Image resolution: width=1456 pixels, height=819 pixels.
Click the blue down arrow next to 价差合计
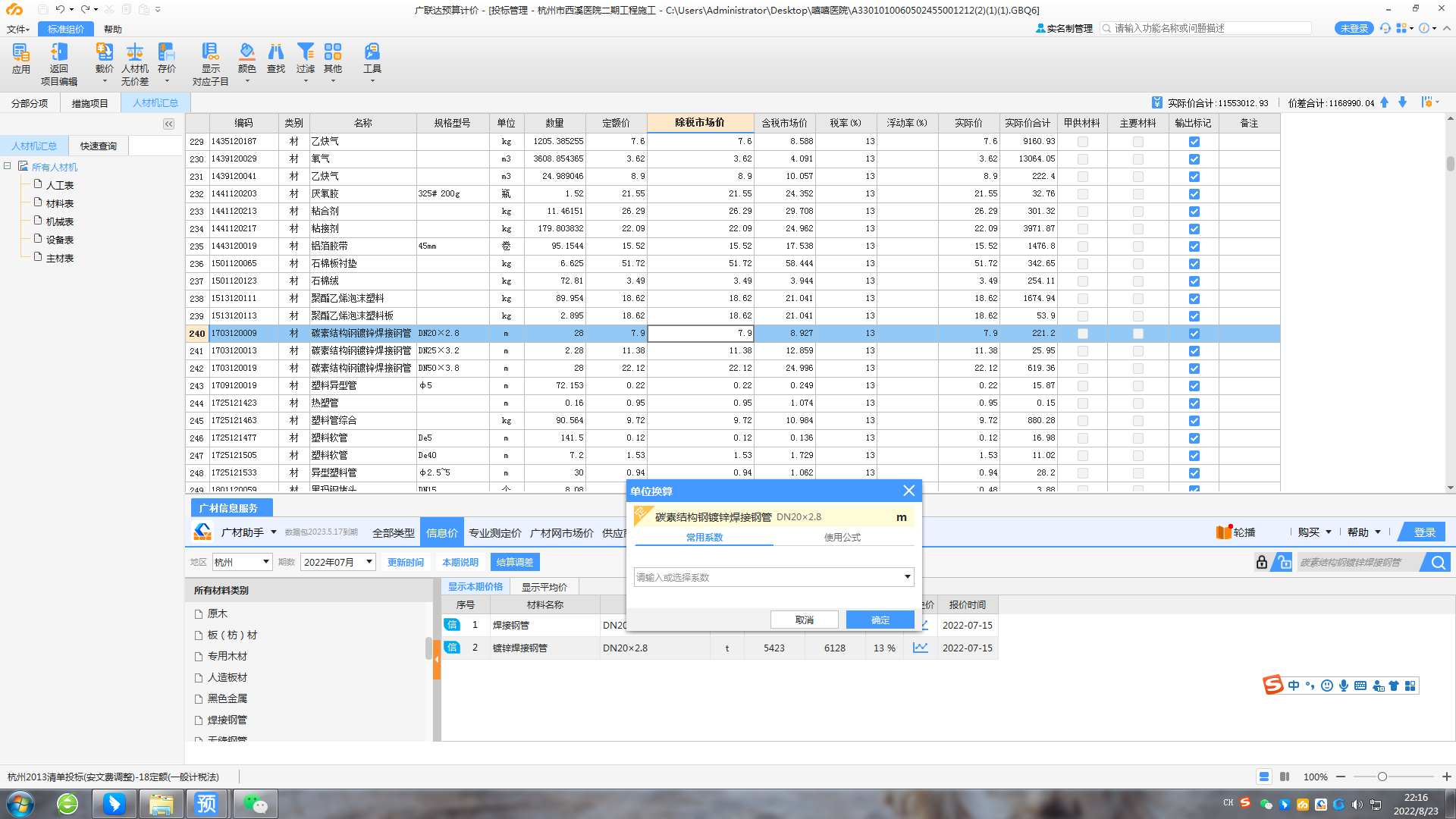click(x=1402, y=102)
